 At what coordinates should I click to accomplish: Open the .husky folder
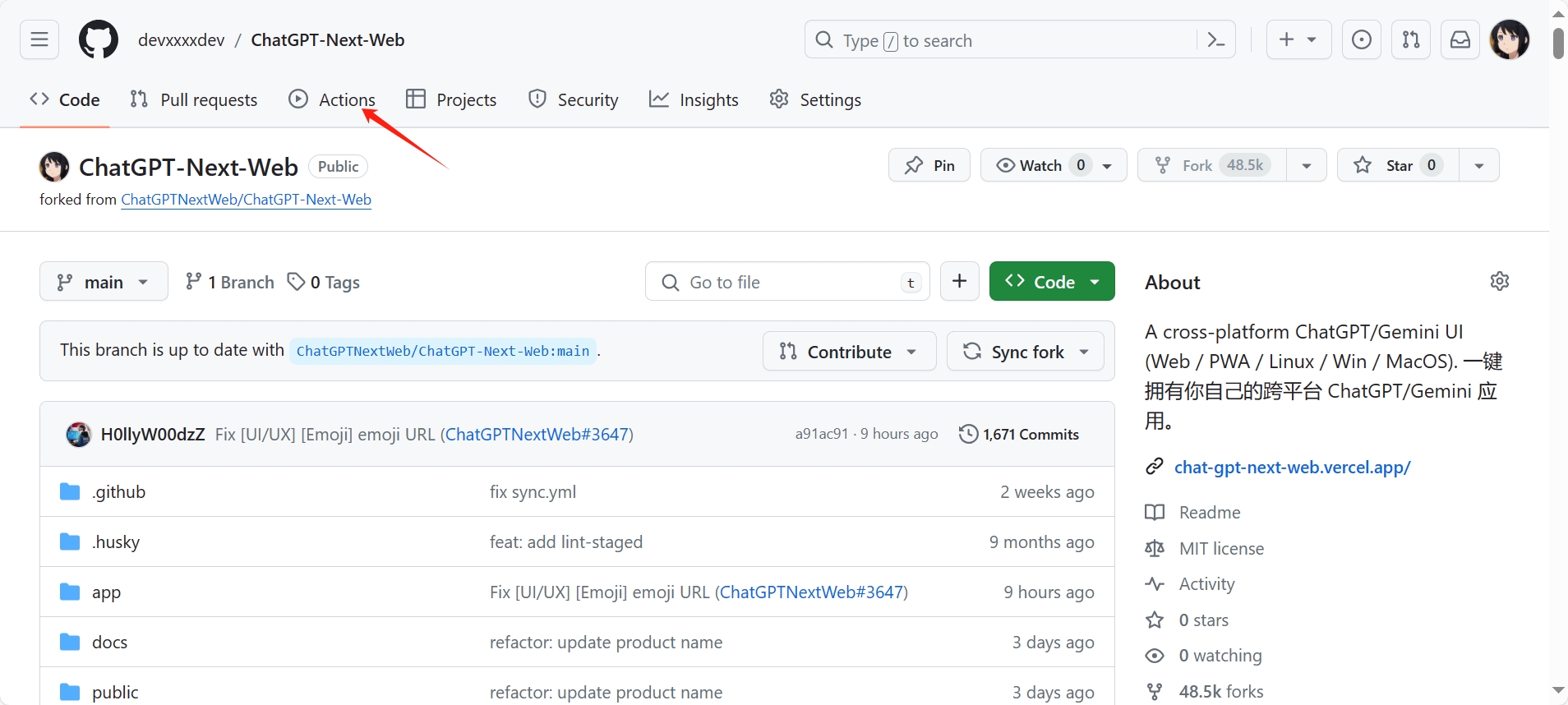pyautogui.click(x=116, y=541)
